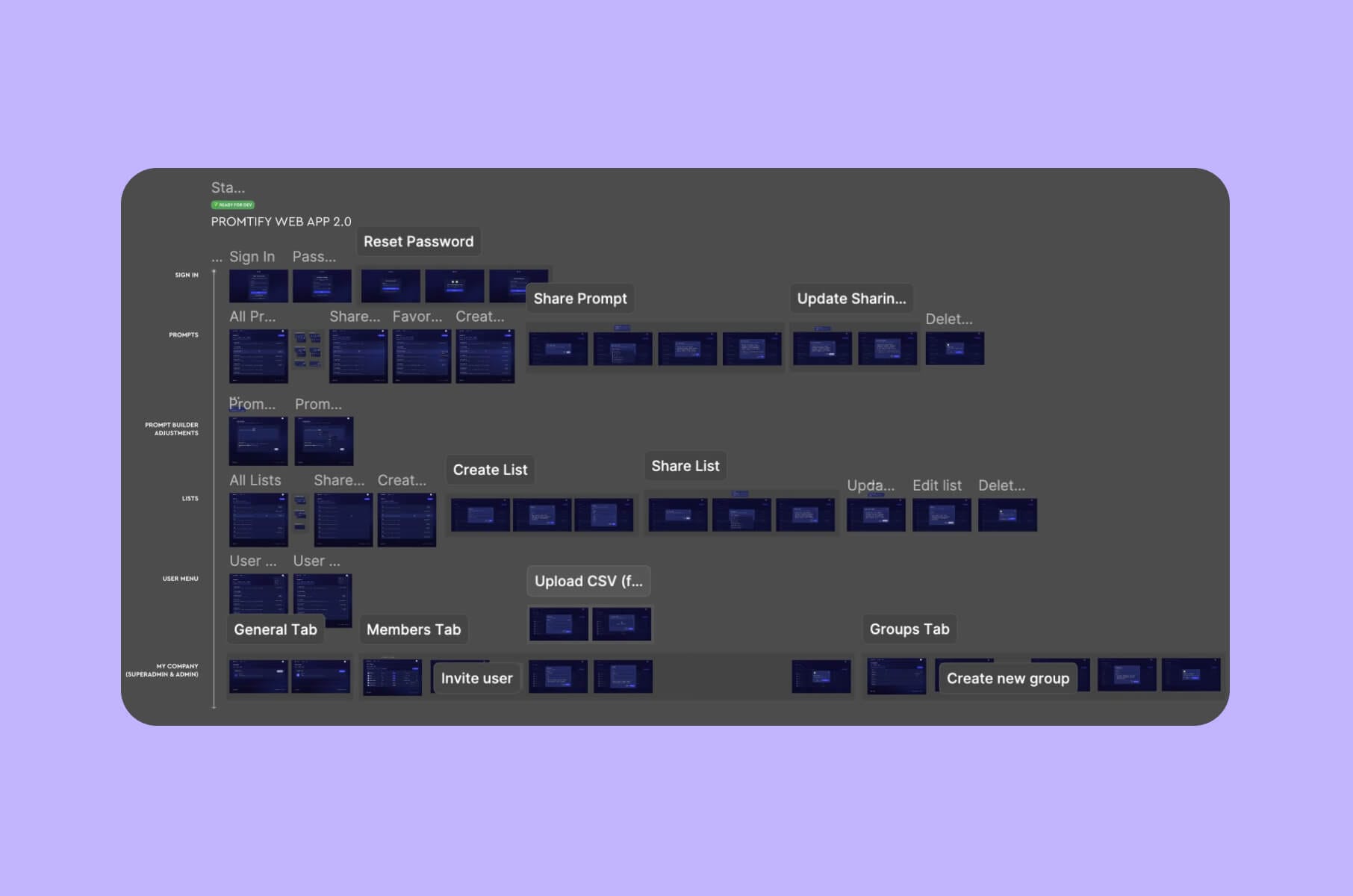The height and width of the screenshot is (896, 1353).
Task: Open the thumbnail under Edit list label
Action: (942, 515)
